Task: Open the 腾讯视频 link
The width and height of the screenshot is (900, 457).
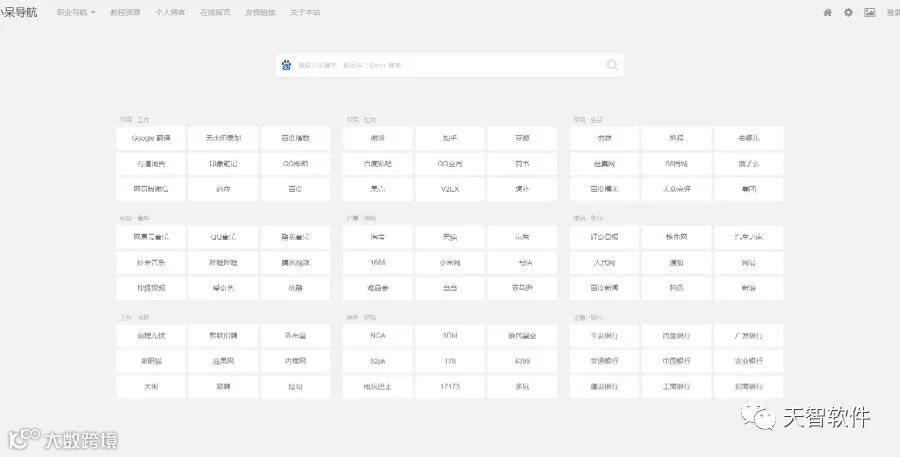Action: (295, 262)
